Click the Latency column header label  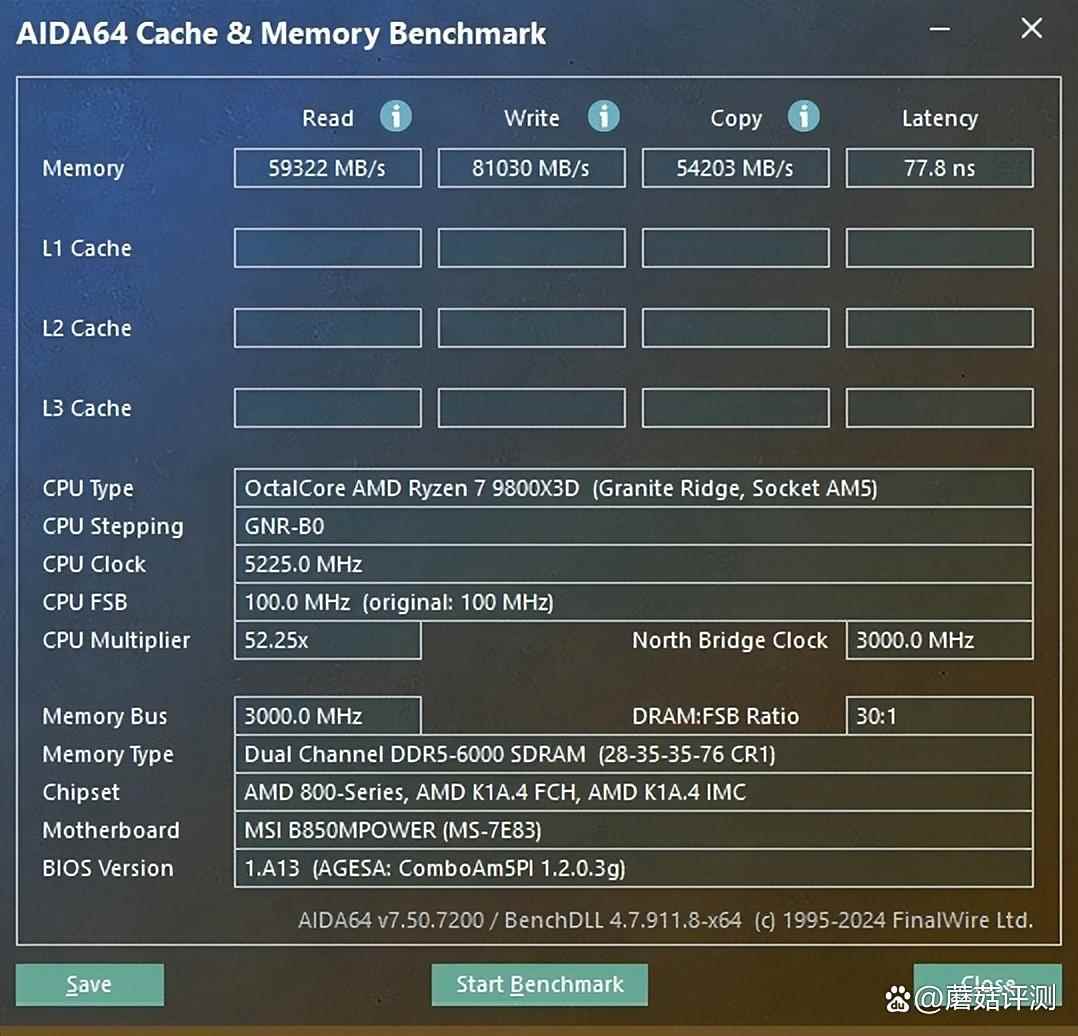(x=940, y=119)
